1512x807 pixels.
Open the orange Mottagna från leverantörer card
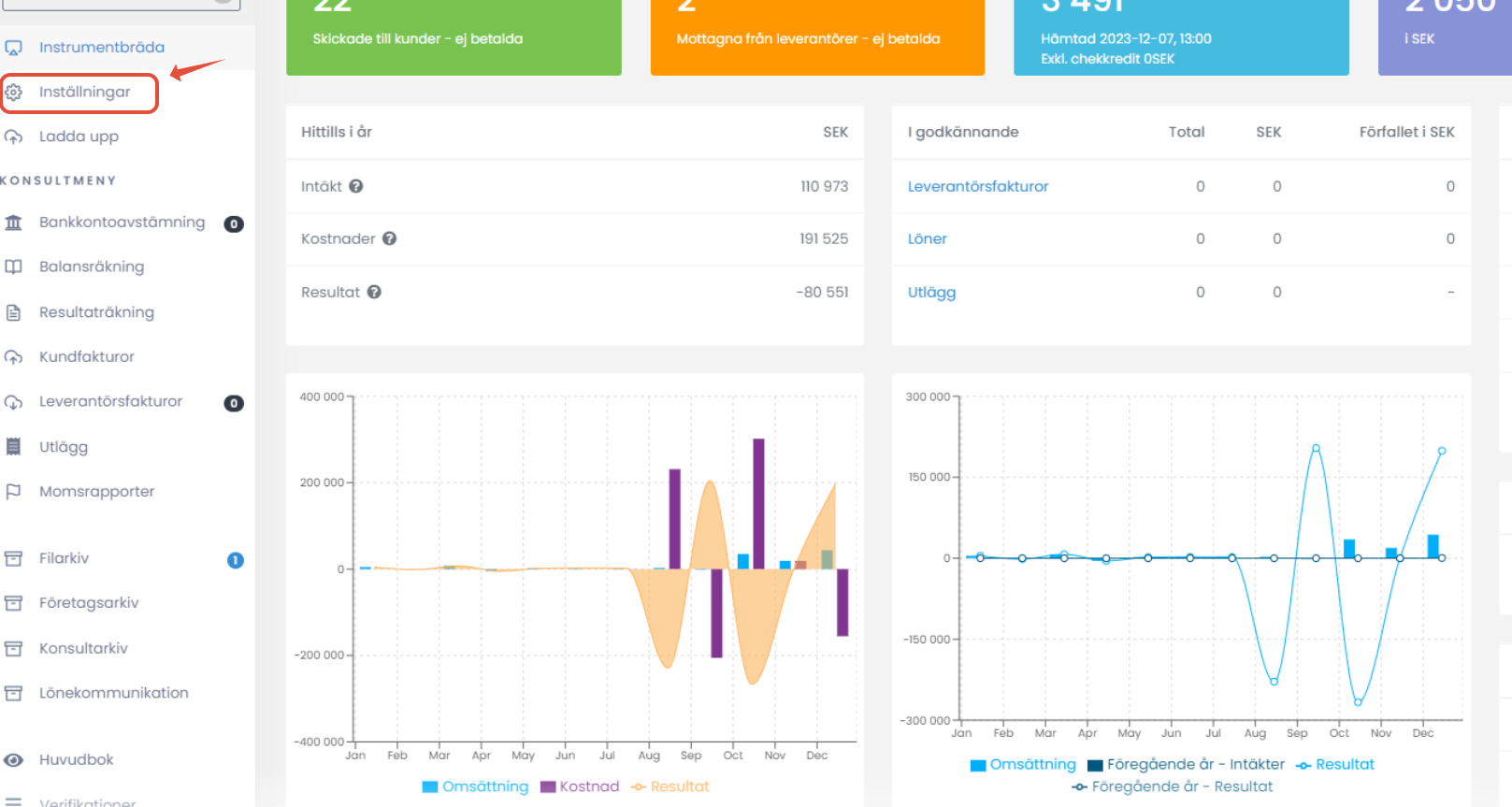coord(817,37)
